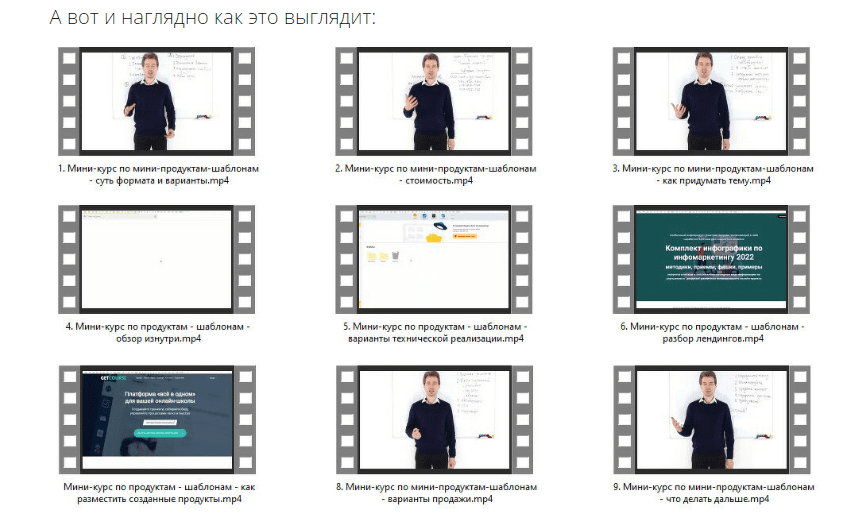Open thumbnail for 'варианты технической реализации' video
Screen dimensions: 867x529
pos(436,259)
